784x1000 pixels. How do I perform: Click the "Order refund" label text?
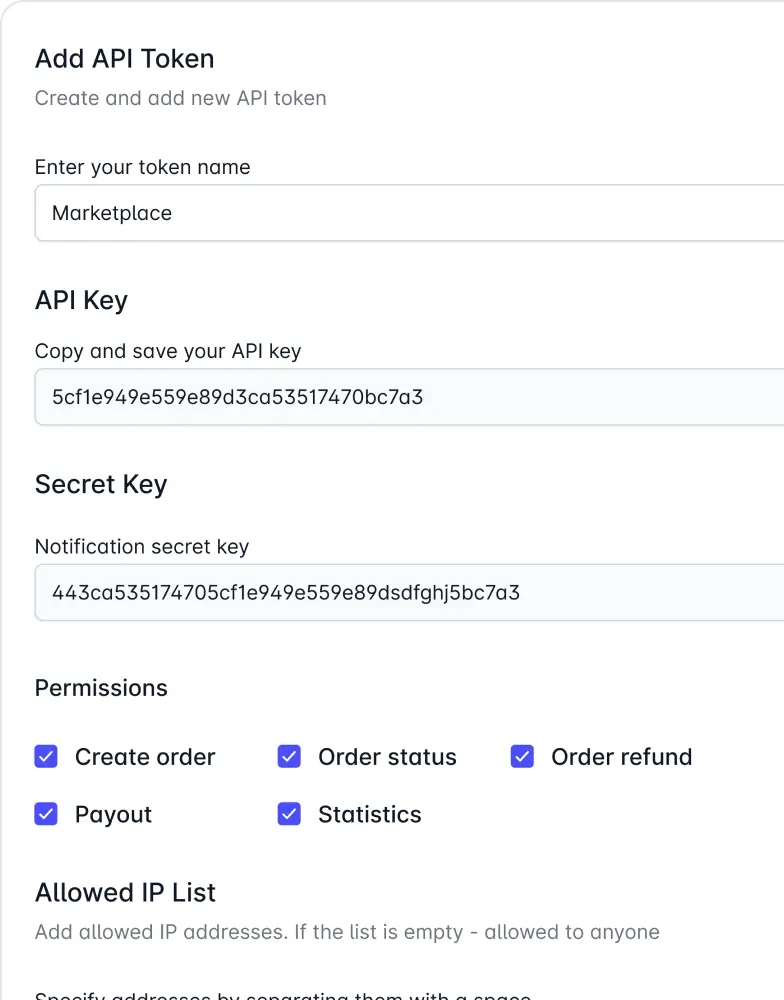621,757
